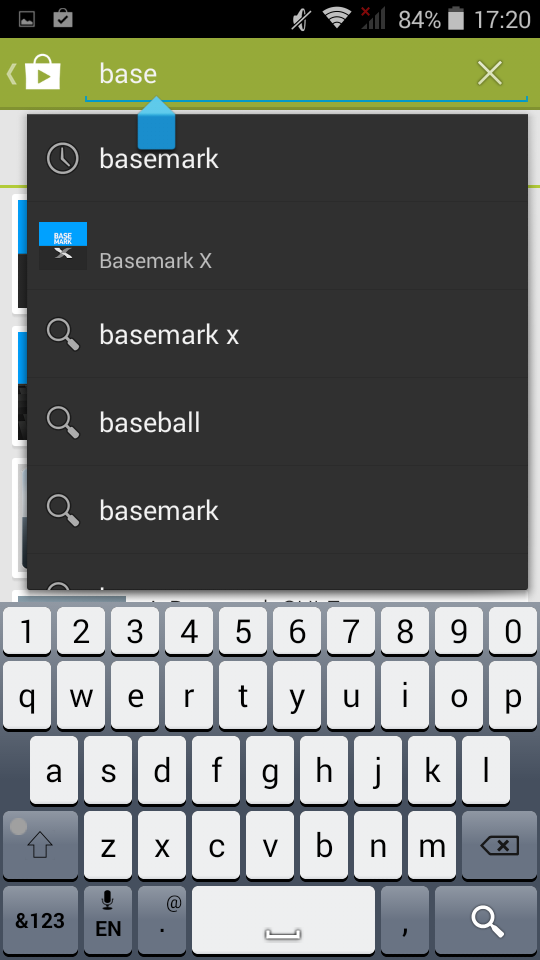Clear the search text with X
The image size is (540, 960).
[x=490, y=73]
